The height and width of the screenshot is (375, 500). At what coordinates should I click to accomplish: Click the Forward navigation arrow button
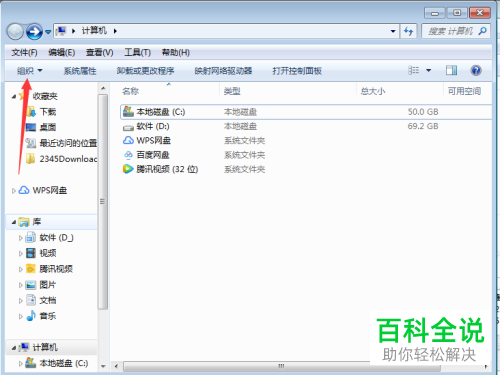pyautogui.click(x=34, y=32)
